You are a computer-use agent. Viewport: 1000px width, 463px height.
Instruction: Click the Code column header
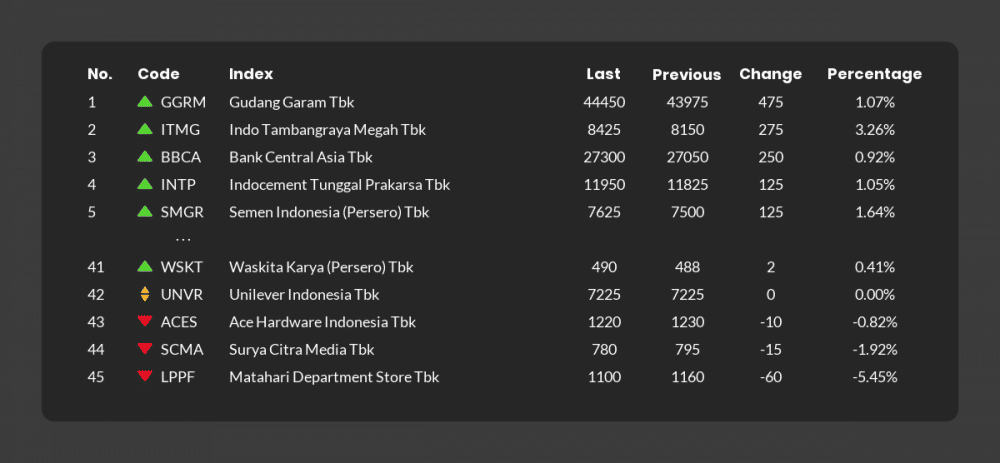158,74
